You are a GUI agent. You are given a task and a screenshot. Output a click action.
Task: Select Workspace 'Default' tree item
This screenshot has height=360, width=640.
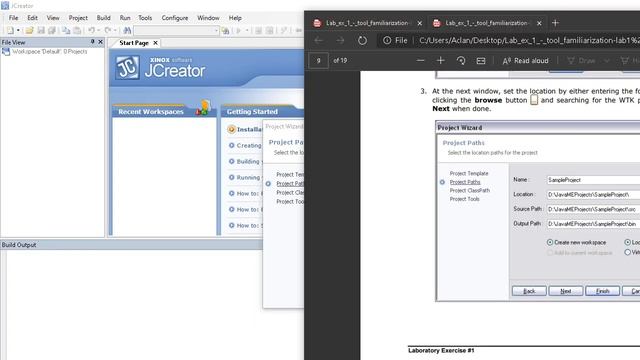[x=45, y=51]
